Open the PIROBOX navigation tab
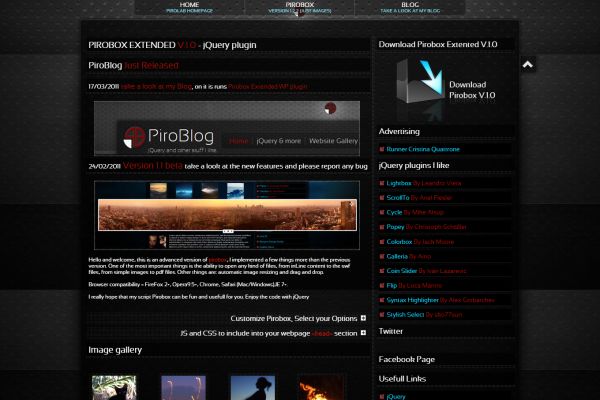Image resolution: width=600 pixels, height=400 pixels. point(300,7)
